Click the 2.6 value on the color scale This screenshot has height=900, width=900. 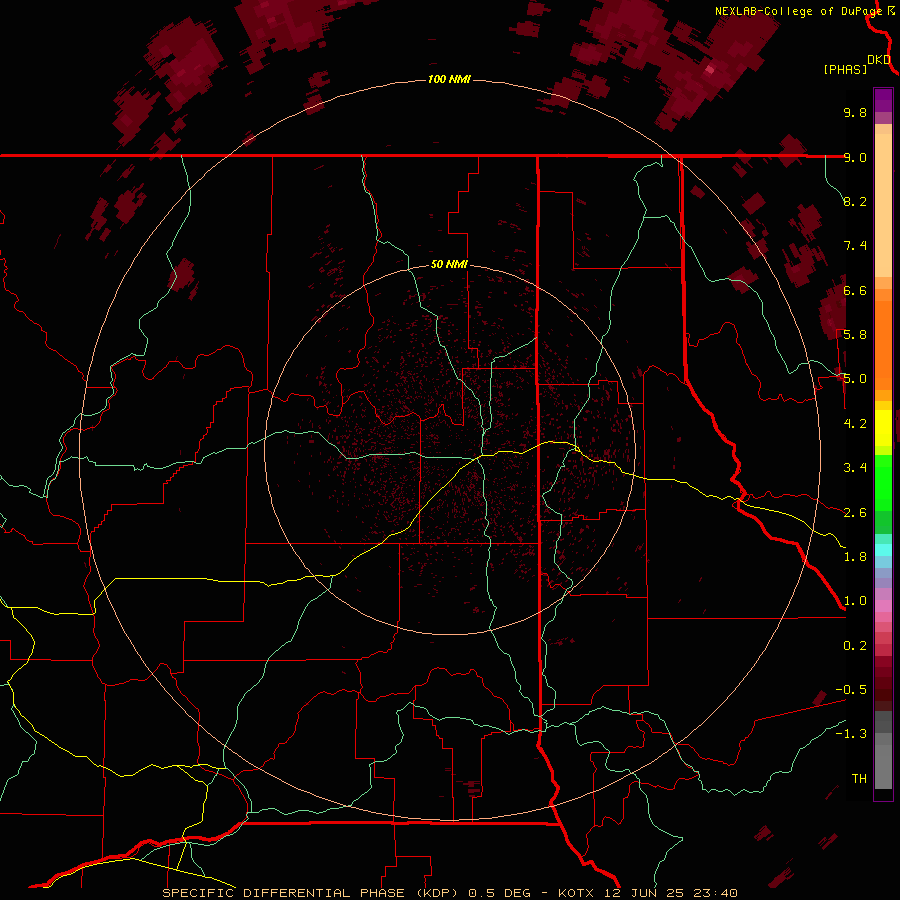(855, 513)
